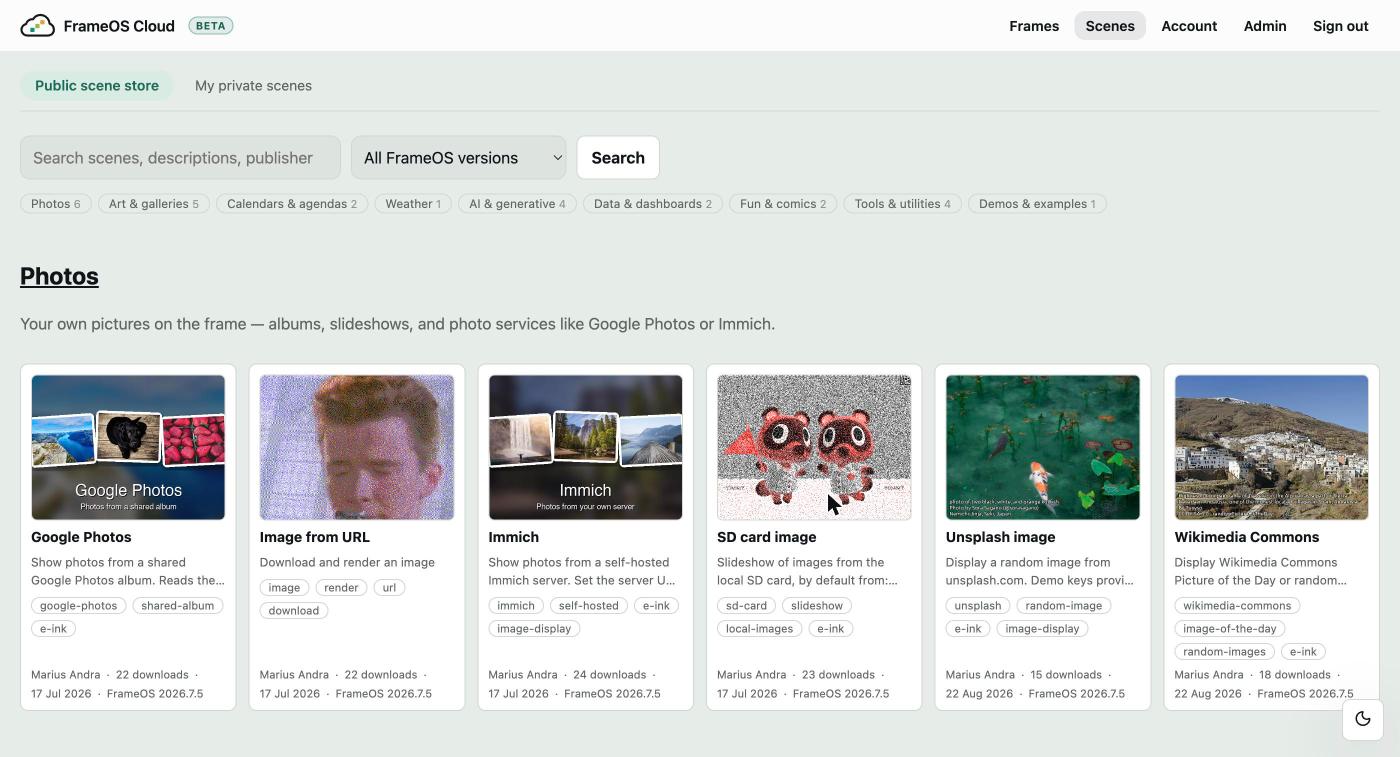Filter by the Art & galleries chip
Screen dimensions: 1400x757
(x=154, y=204)
